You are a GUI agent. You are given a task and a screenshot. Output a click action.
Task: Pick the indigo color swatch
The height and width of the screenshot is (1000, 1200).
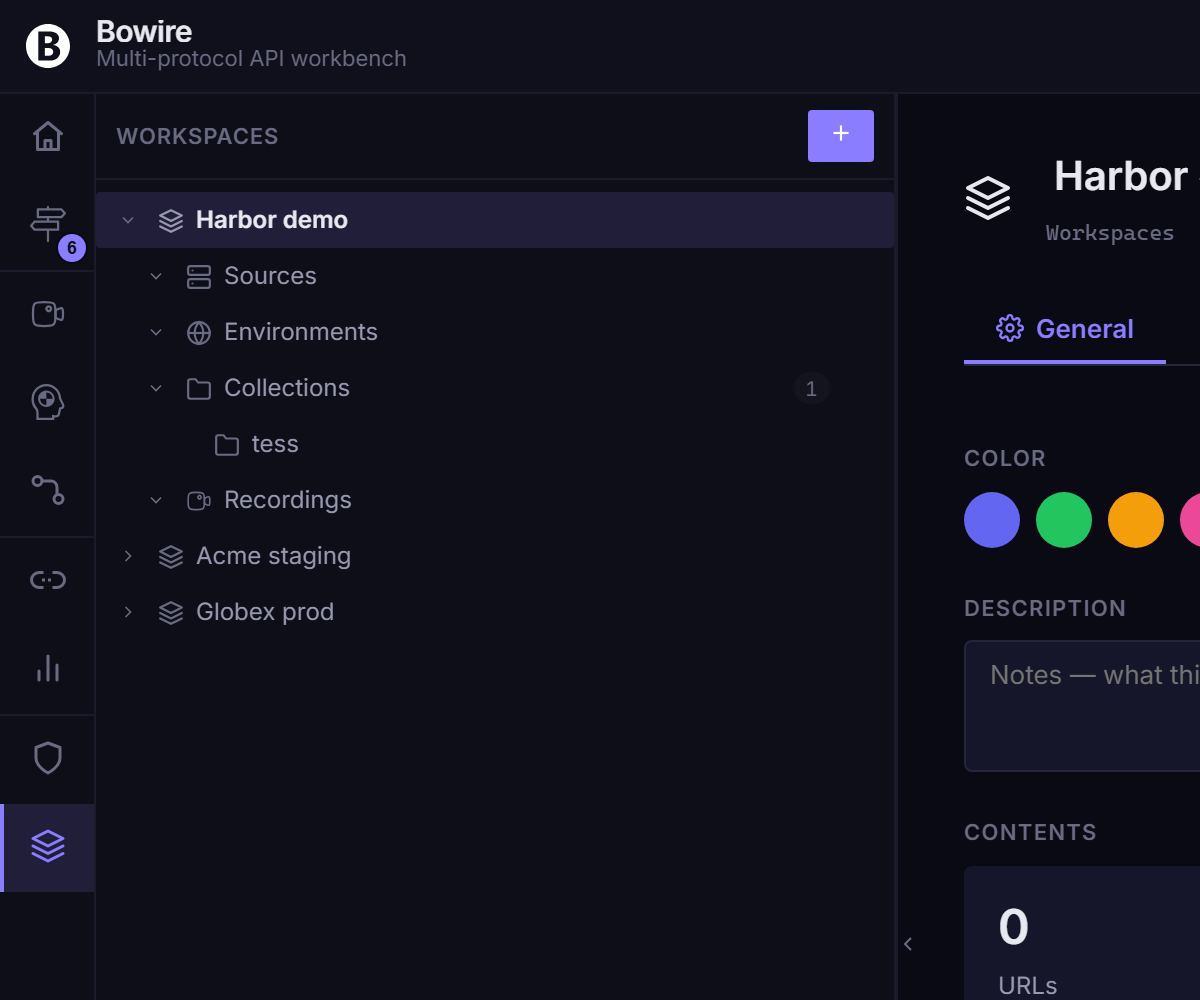[992, 520]
